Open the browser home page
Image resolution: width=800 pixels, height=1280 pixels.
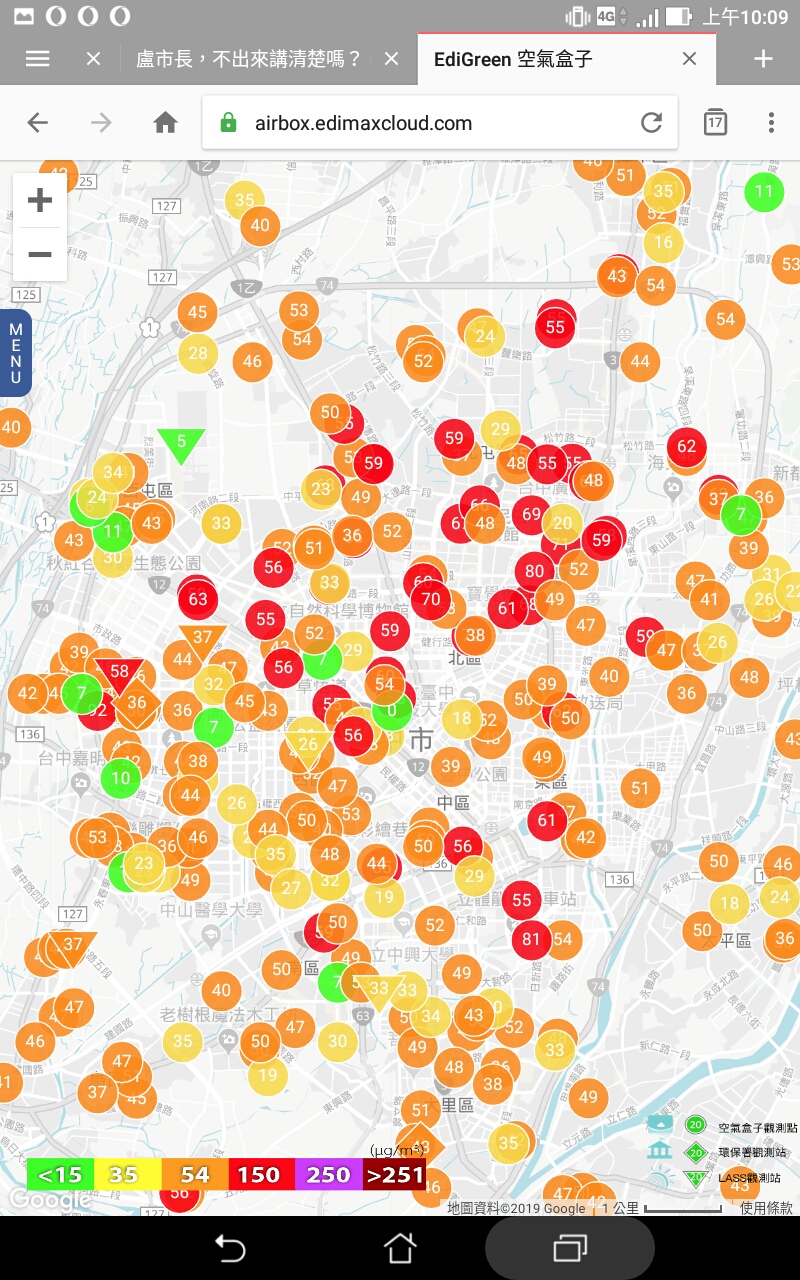pos(165,123)
